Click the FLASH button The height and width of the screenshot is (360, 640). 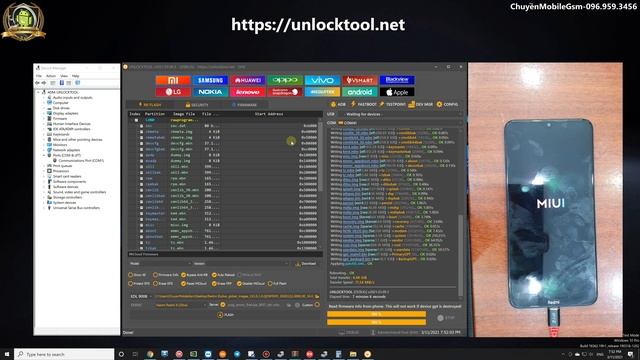click(226, 315)
